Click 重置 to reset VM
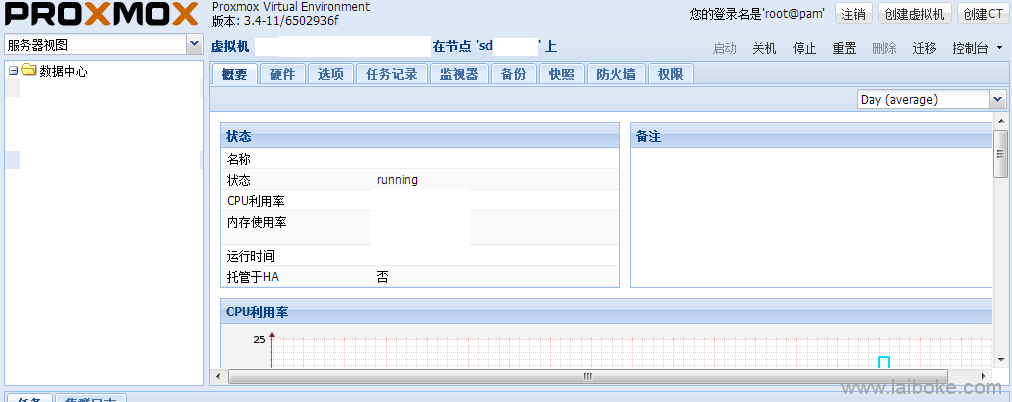Image resolution: width=1012 pixels, height=402 pixels. [844, 48]
